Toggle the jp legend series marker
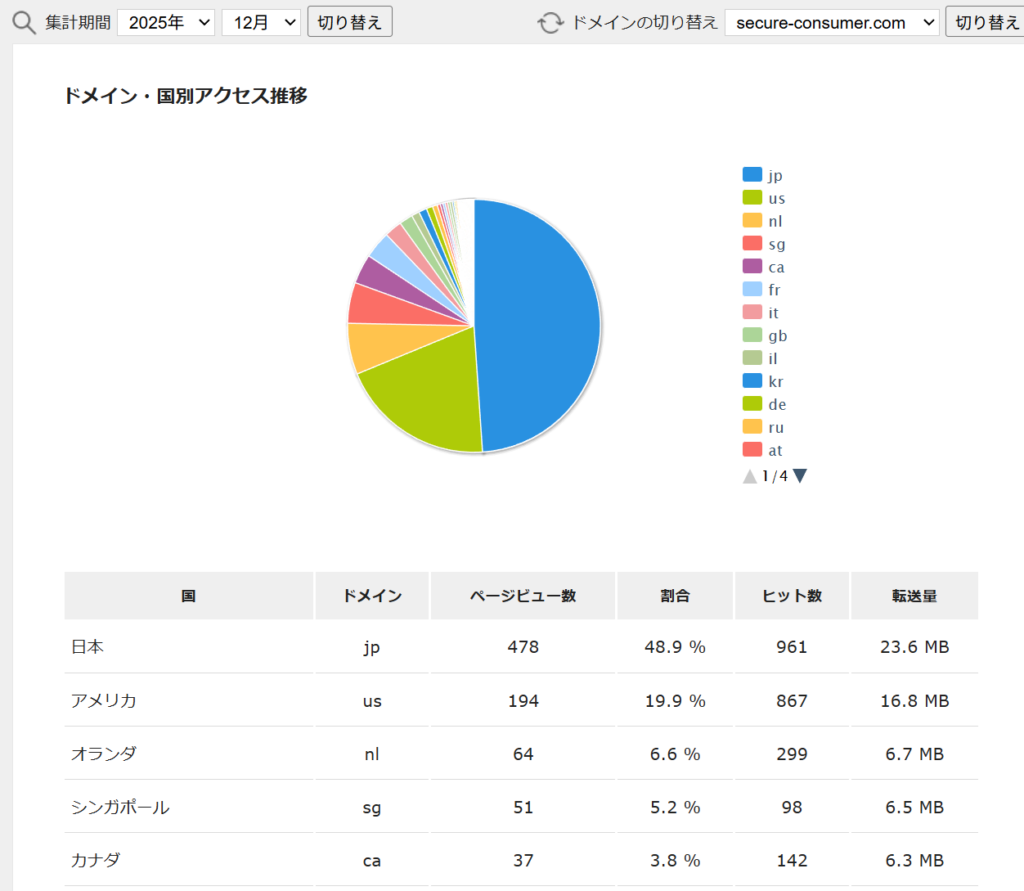Image resolution: width=1024 pixels, height=891 pixels. tap(752, 175)
